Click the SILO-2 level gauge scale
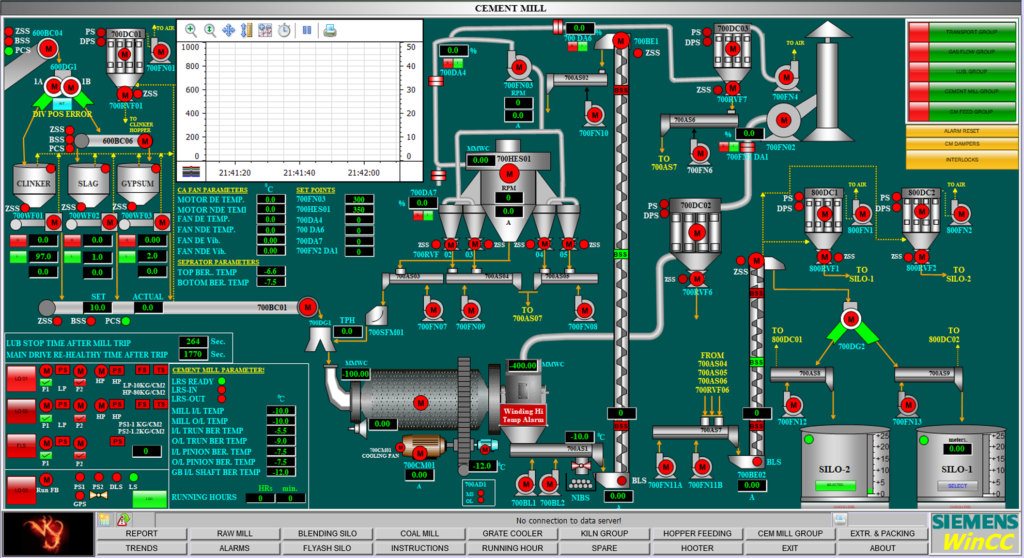This screenshot has width=1024, height=558. 878,465
